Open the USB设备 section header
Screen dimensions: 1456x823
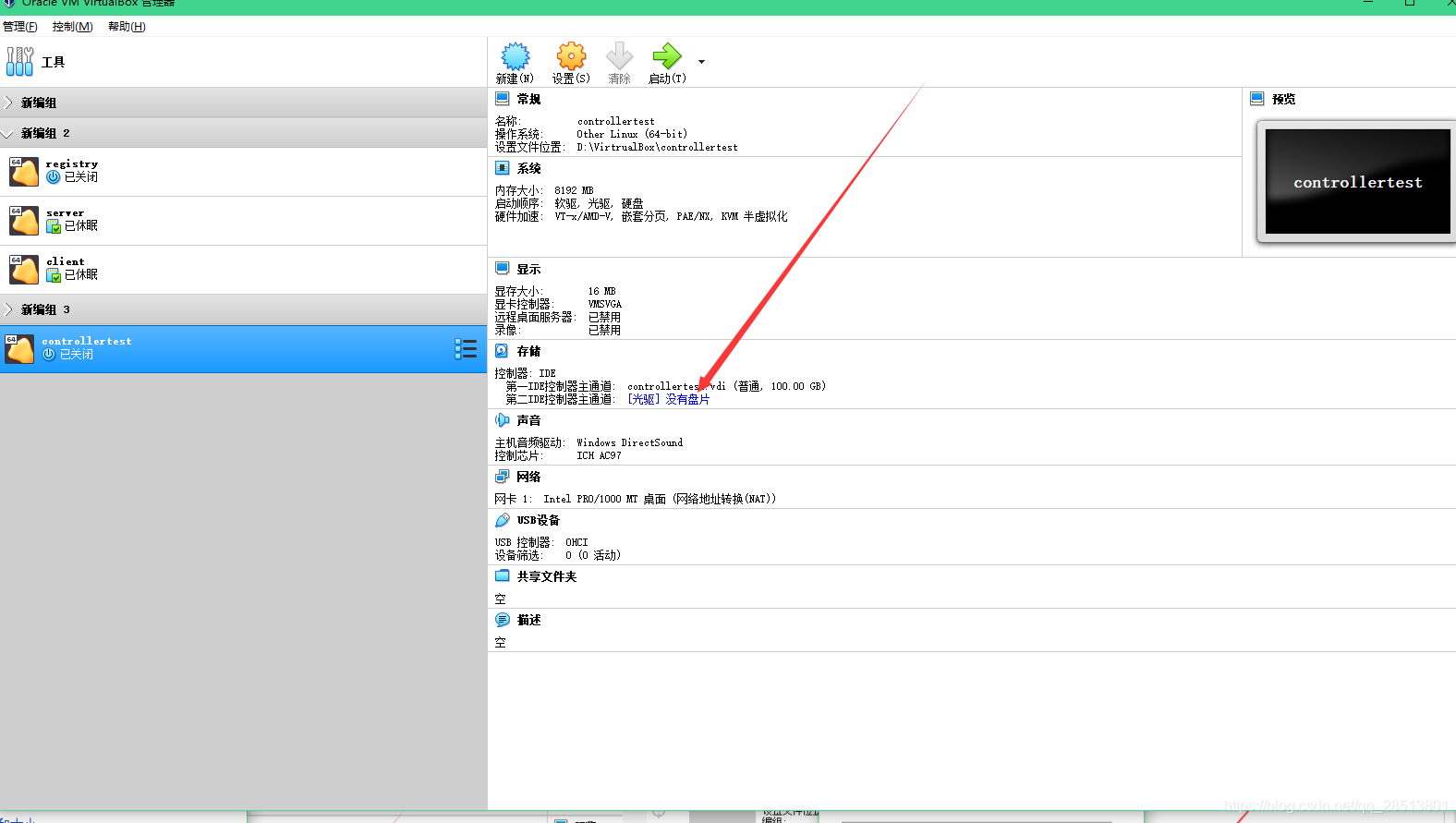click(539, 520)
